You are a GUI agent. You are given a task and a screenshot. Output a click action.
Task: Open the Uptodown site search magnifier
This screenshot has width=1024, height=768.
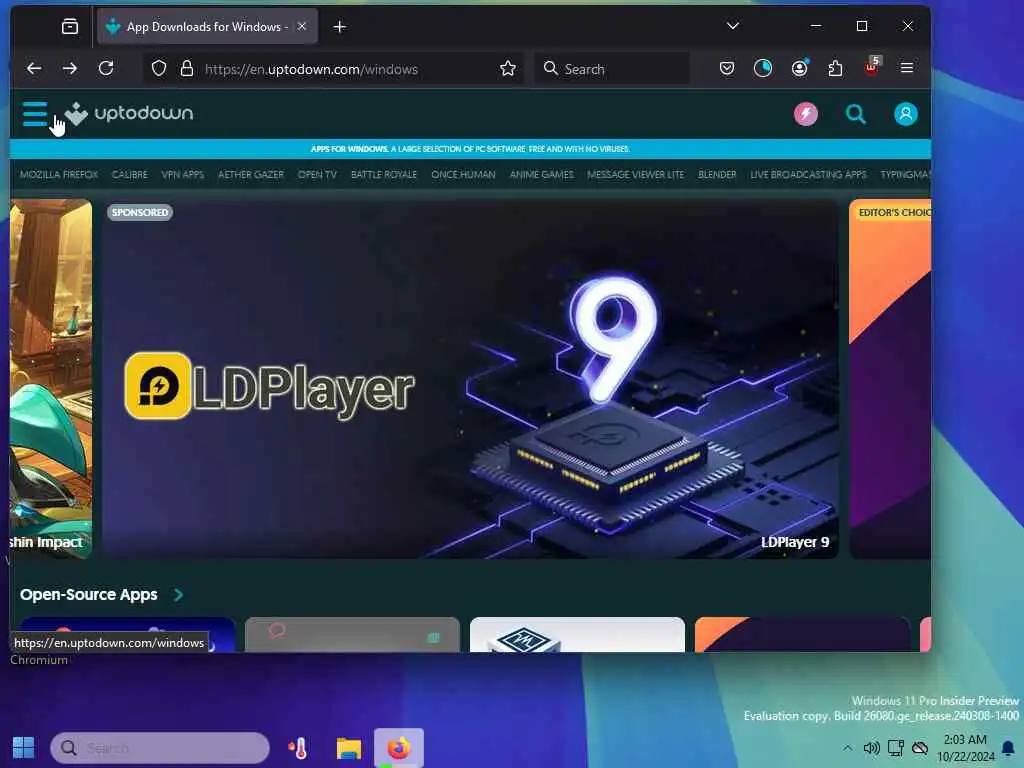856,114
